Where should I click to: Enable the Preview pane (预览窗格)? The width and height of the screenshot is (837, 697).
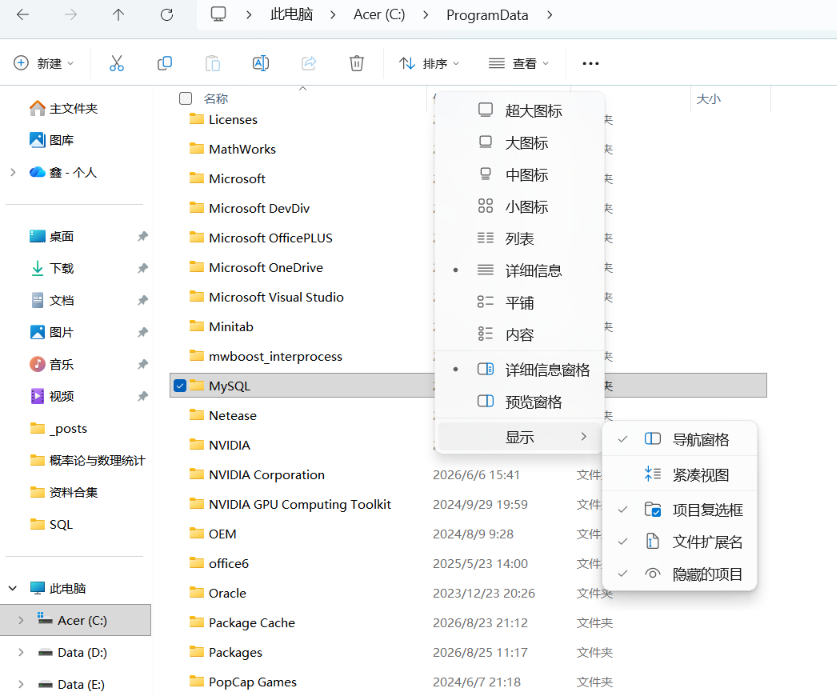coord(519,402)
